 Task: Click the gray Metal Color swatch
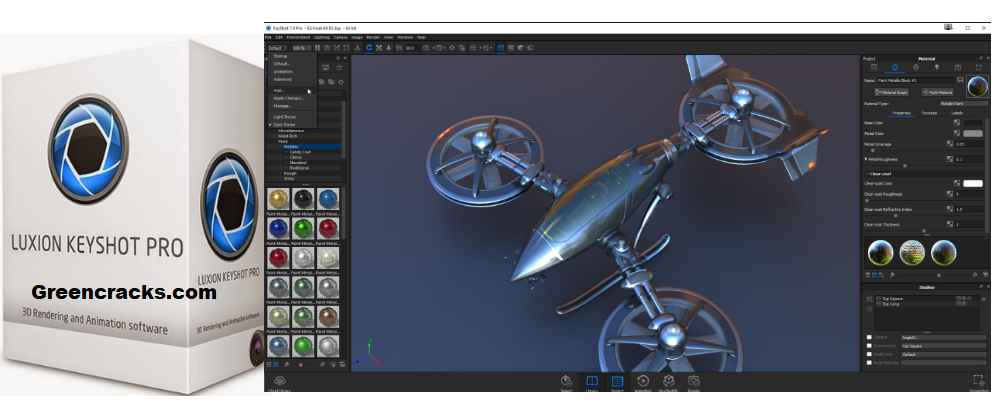(x=973, y=133)
